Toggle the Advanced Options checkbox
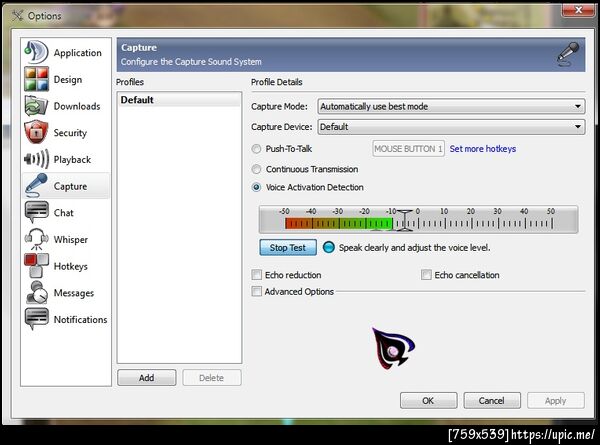Viewport: 600px width, 445px height. [x=257, y=292]
